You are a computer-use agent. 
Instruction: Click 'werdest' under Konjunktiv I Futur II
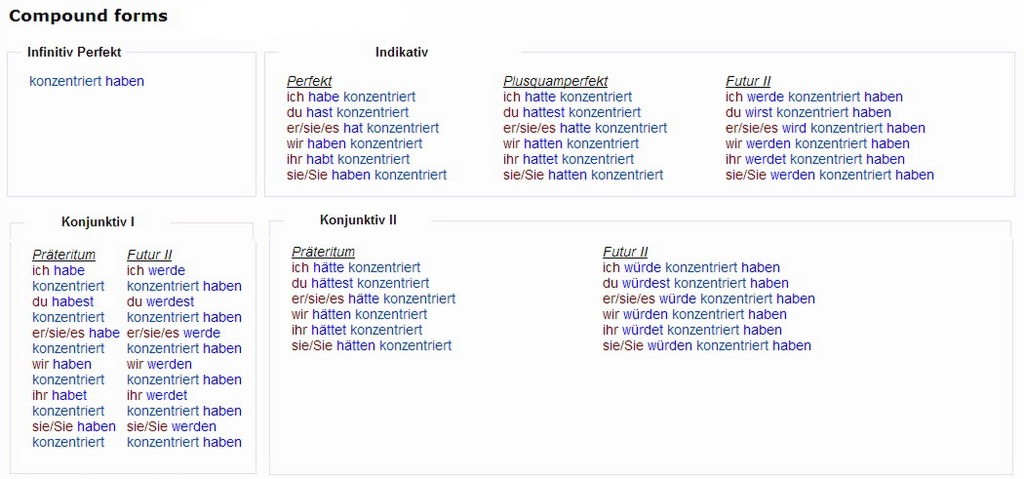170,301
